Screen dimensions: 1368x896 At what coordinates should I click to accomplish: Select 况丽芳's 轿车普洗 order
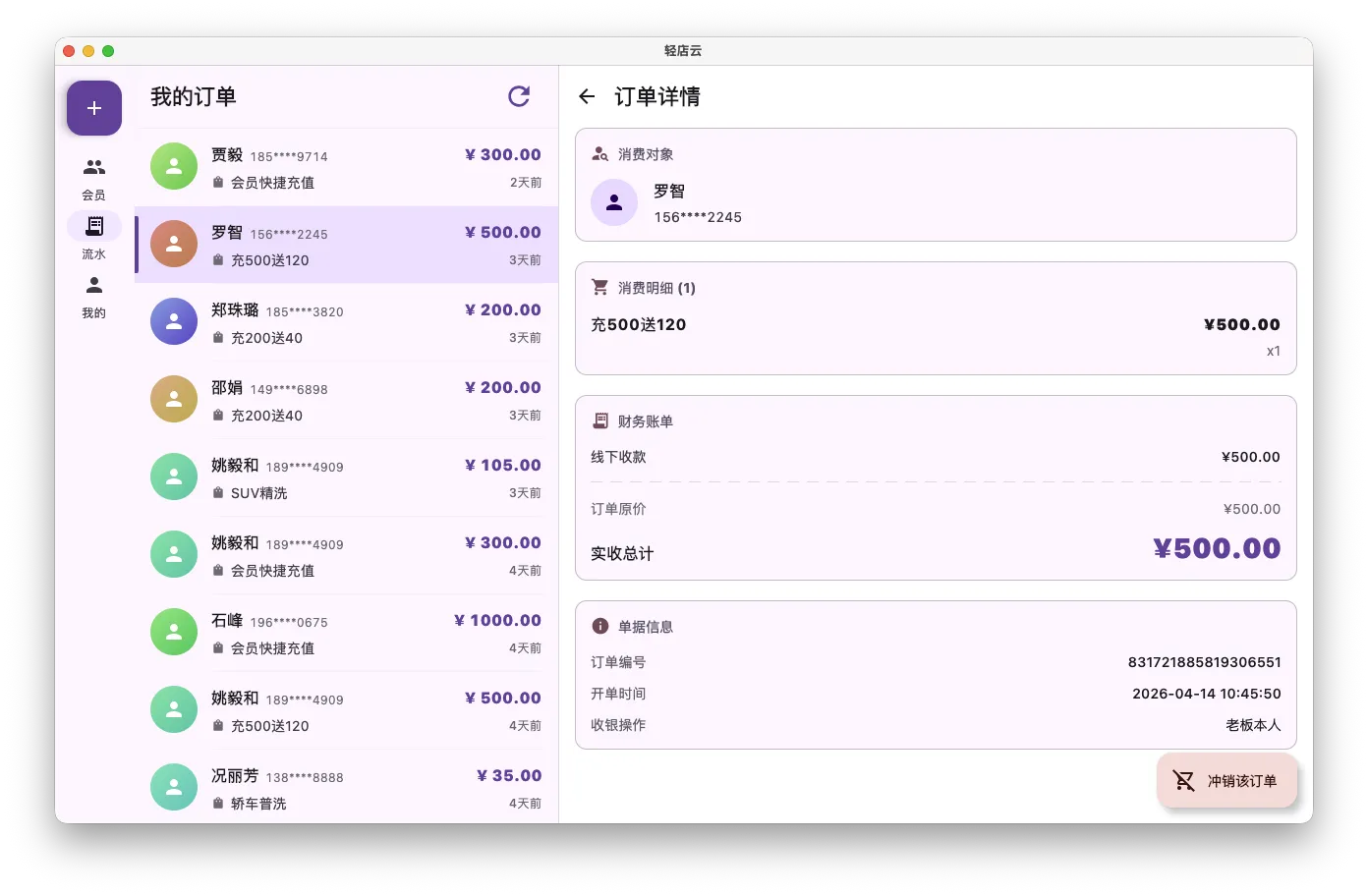click(x=346, y=787)
